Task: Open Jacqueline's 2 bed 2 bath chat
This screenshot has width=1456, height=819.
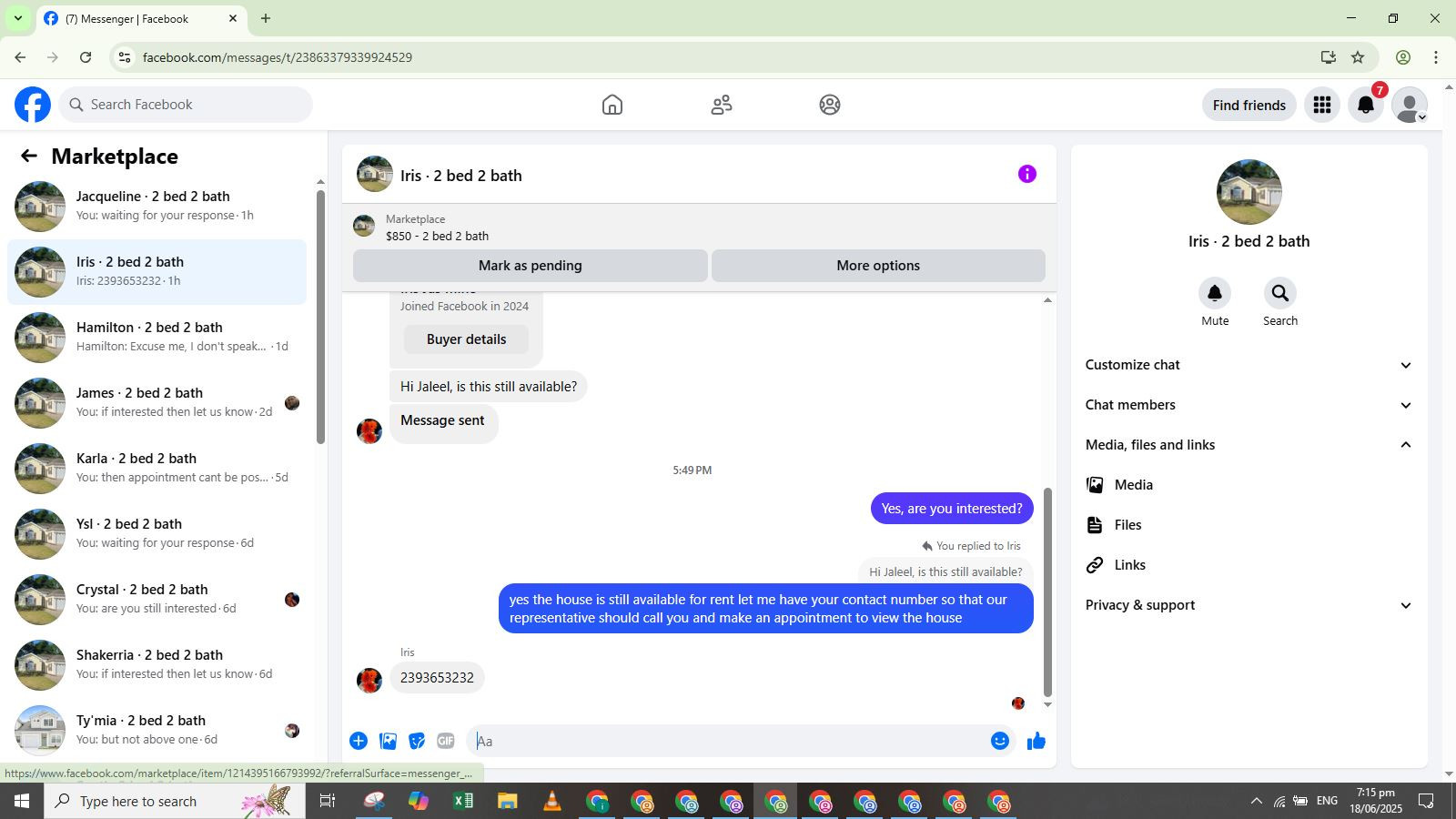Action: [157, 207]
